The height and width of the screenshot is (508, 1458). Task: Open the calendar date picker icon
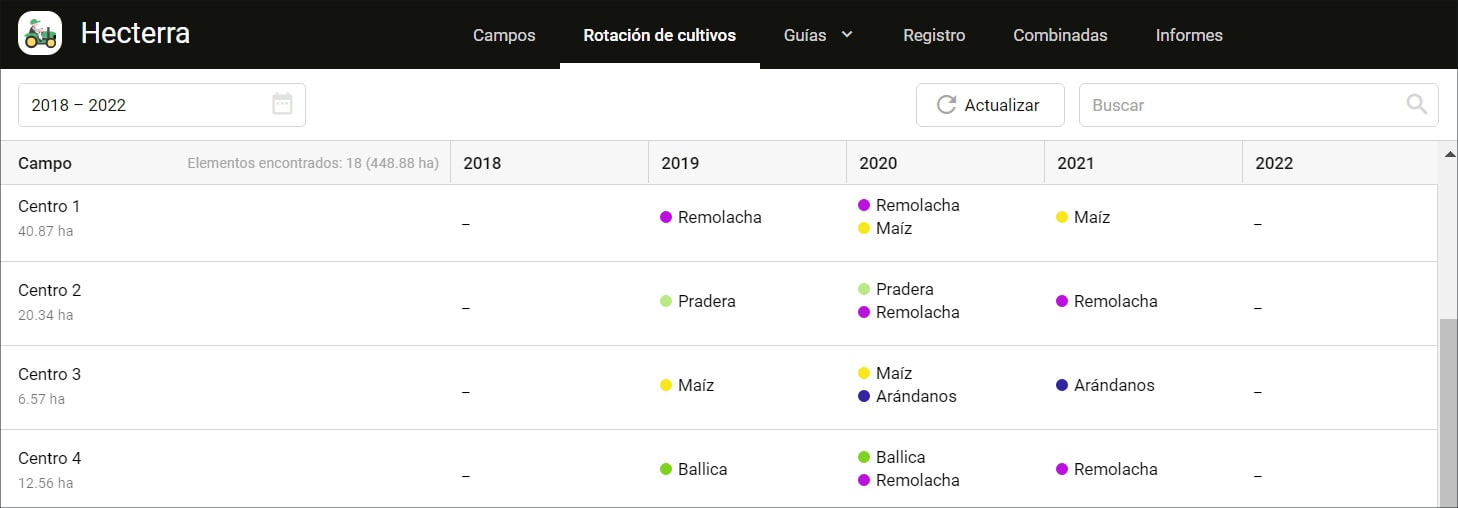[x=283, y=105]
